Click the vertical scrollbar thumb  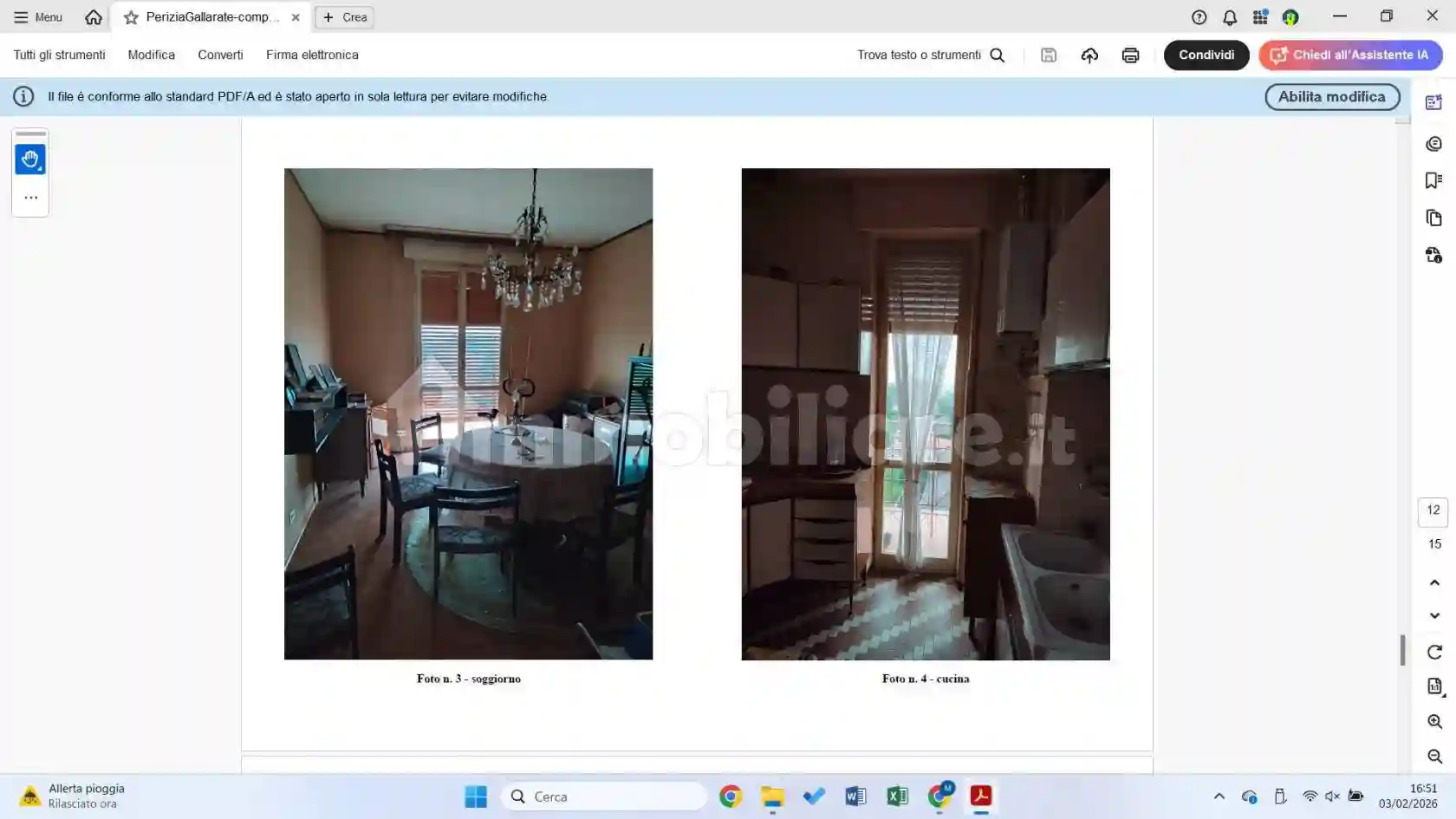[1402, 650]
